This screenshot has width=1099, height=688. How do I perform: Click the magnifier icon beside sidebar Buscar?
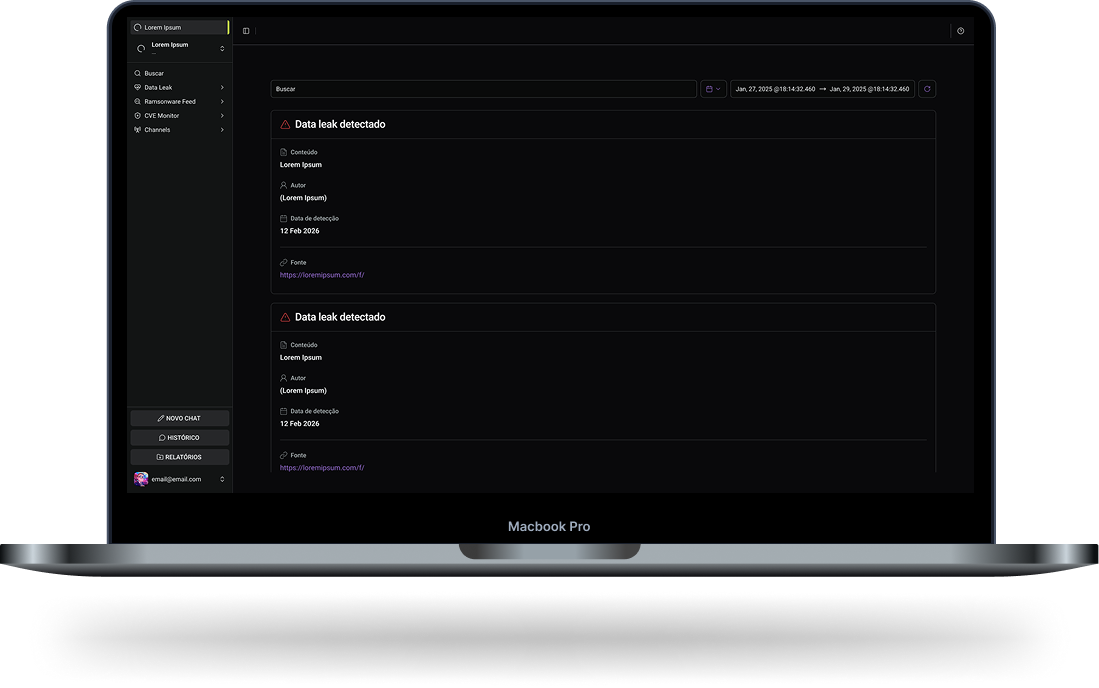point(137,73)
